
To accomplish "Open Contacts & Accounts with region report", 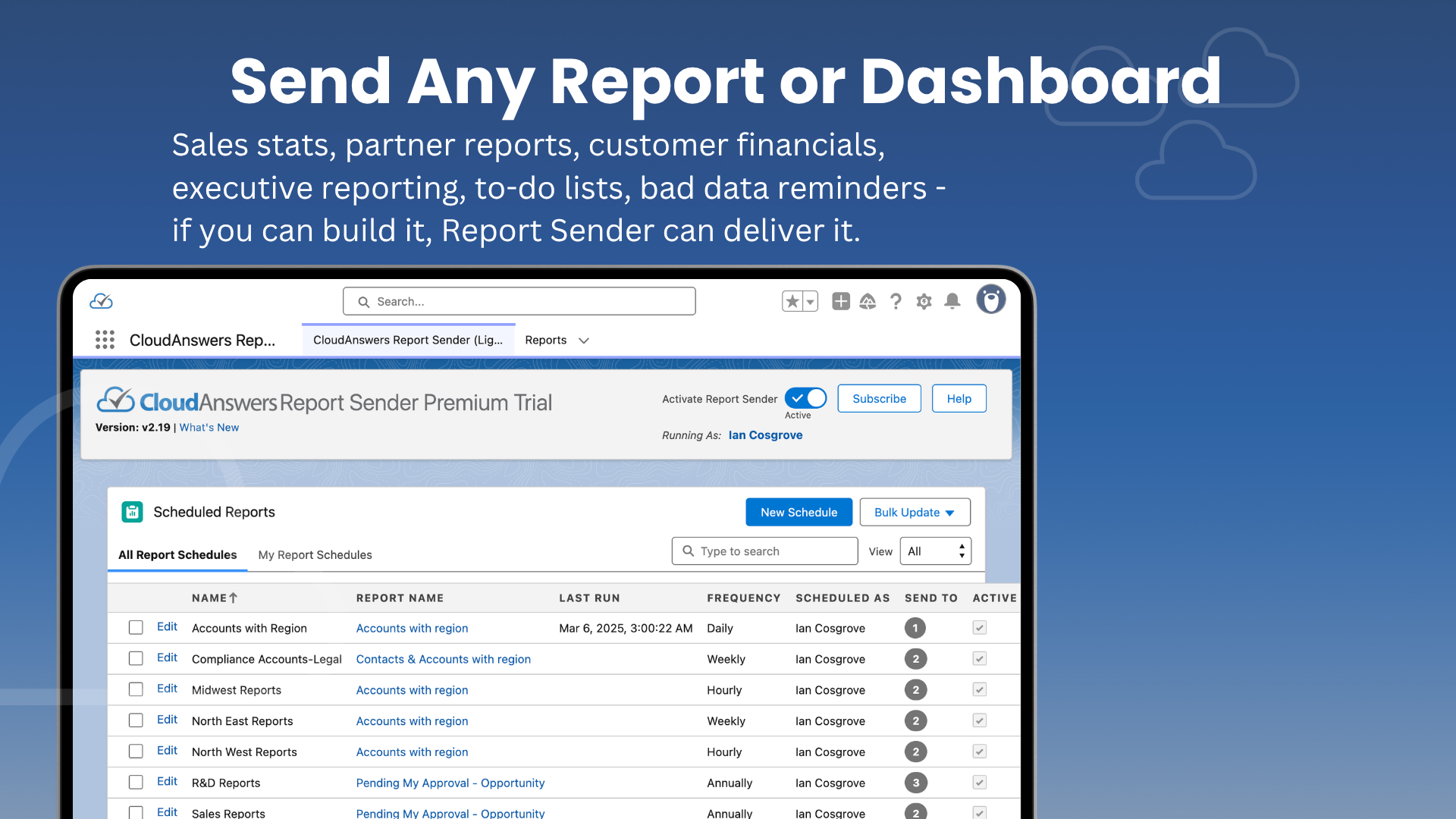I will click(x=443, y=659).
